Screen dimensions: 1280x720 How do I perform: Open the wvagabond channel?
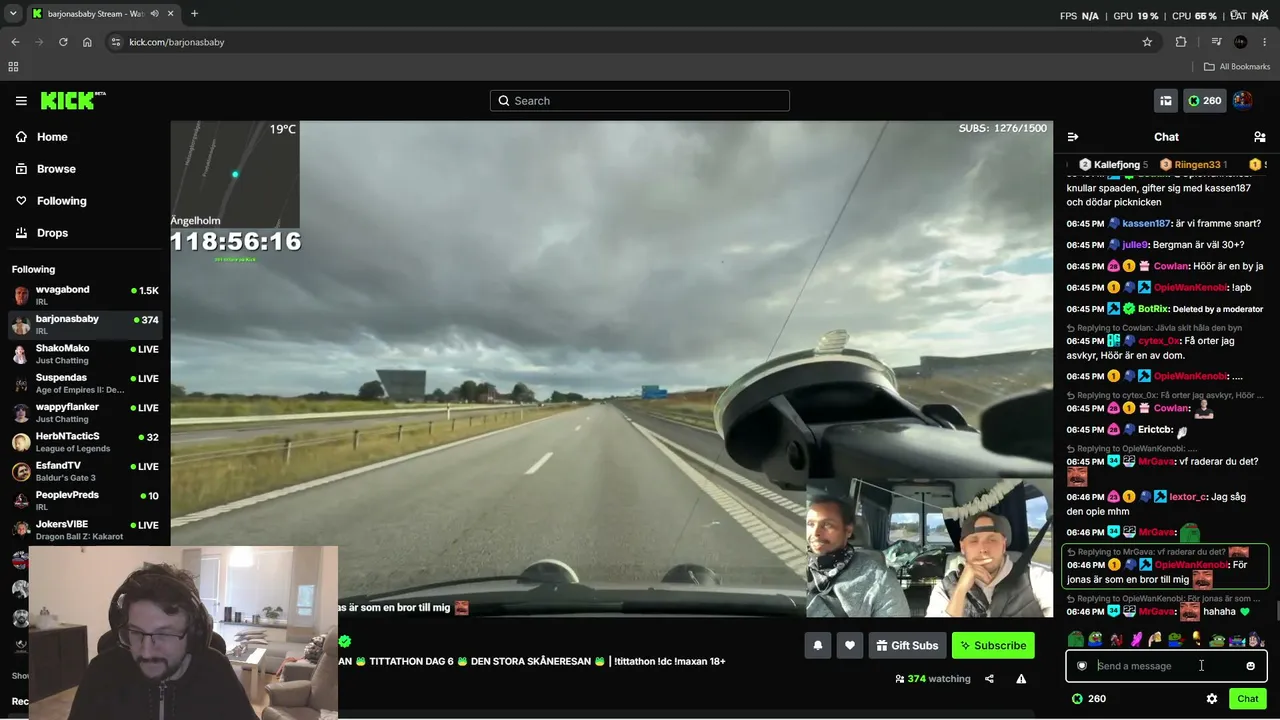[85, 295]
